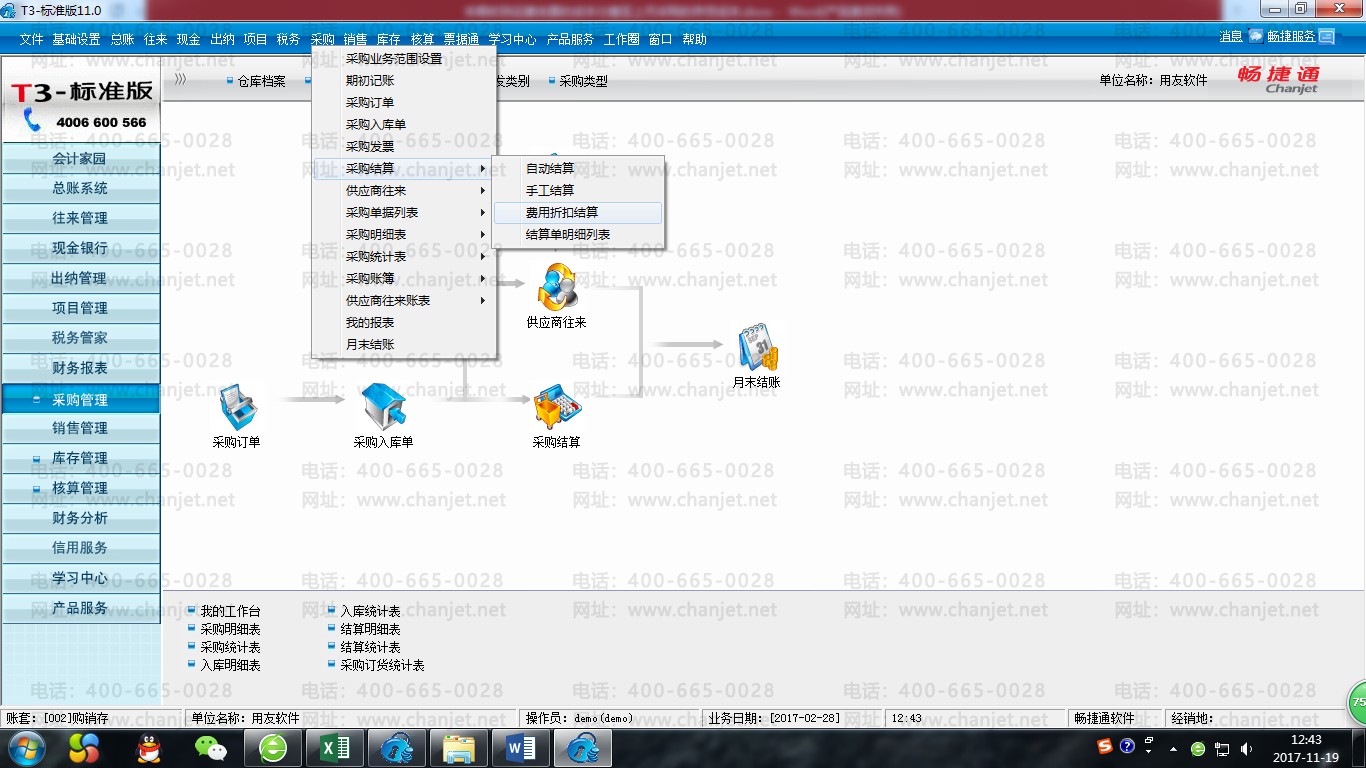The height and width of the screenshot is (768, 1366).
Task: Open the 采购类型 shortcut link
Action: [583, 81]
